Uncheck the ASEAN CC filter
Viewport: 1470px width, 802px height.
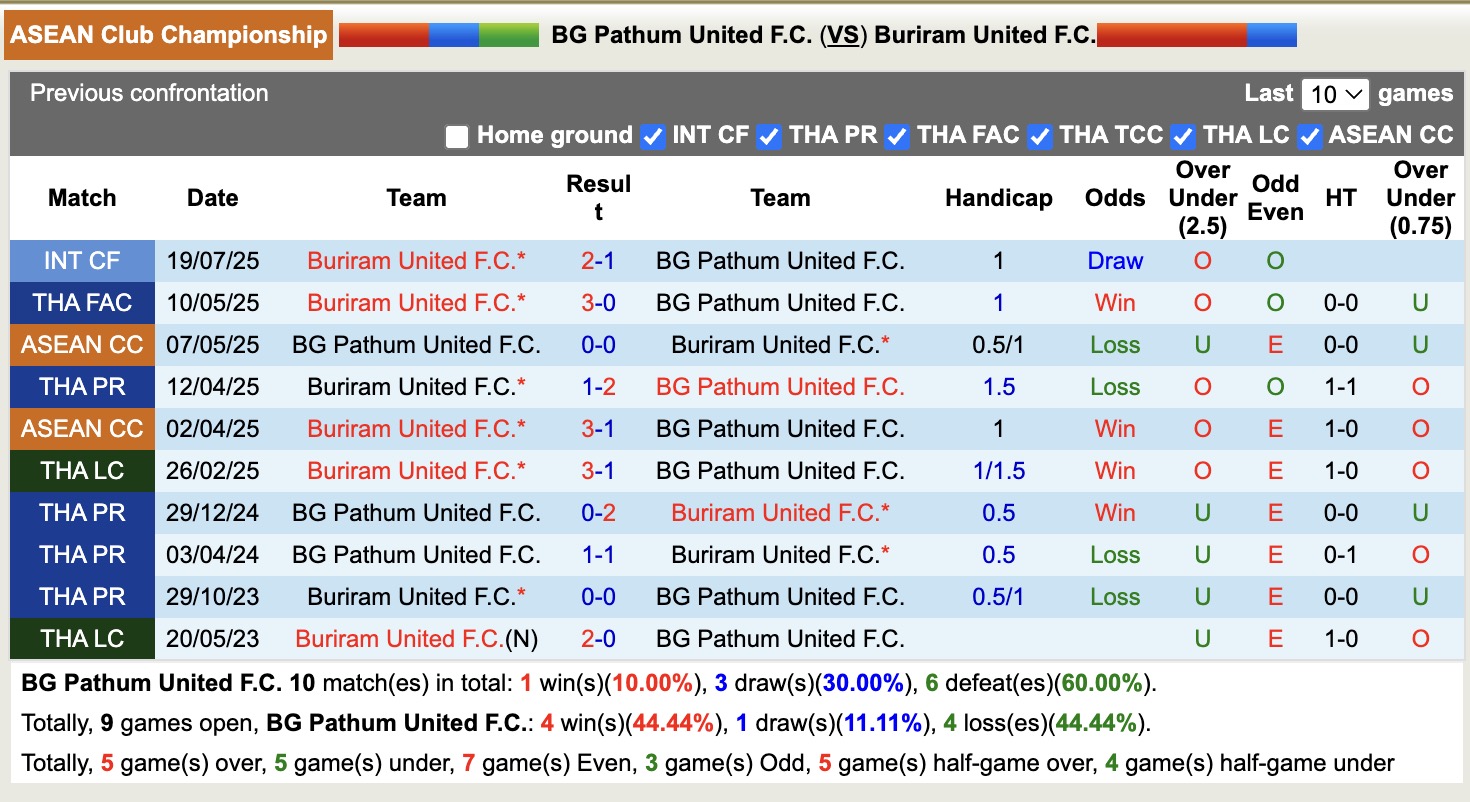click(1308, 136)
